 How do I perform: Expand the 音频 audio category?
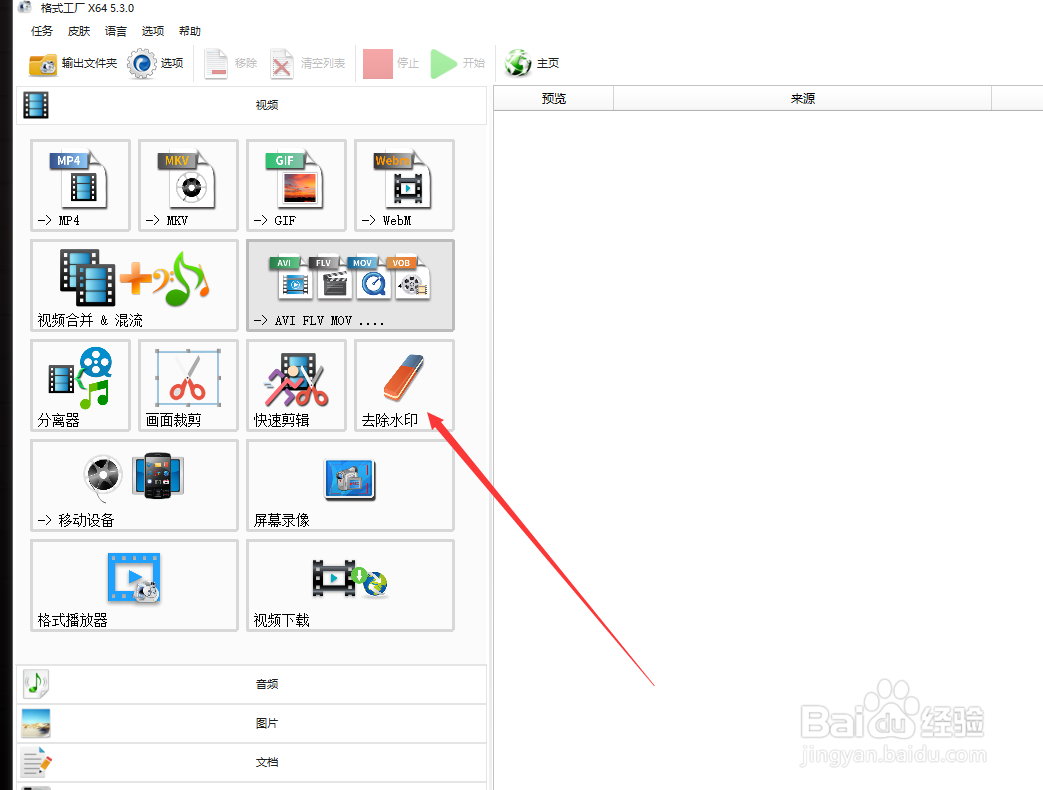tap(251, 684)
